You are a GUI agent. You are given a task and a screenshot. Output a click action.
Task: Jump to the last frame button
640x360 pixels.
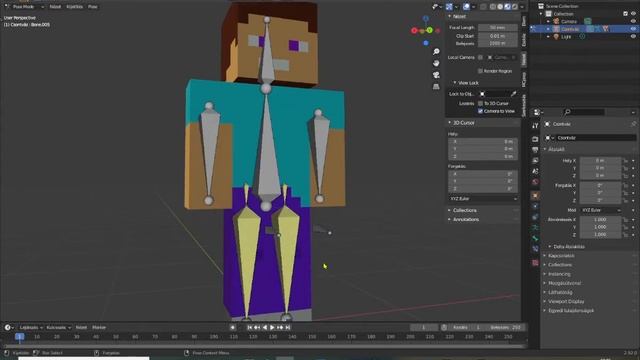(288, 327)
